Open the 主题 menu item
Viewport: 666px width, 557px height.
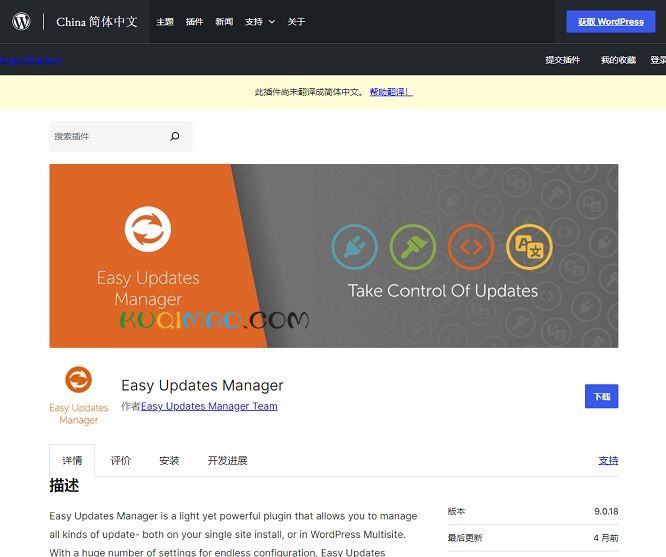tap(165, 22)
